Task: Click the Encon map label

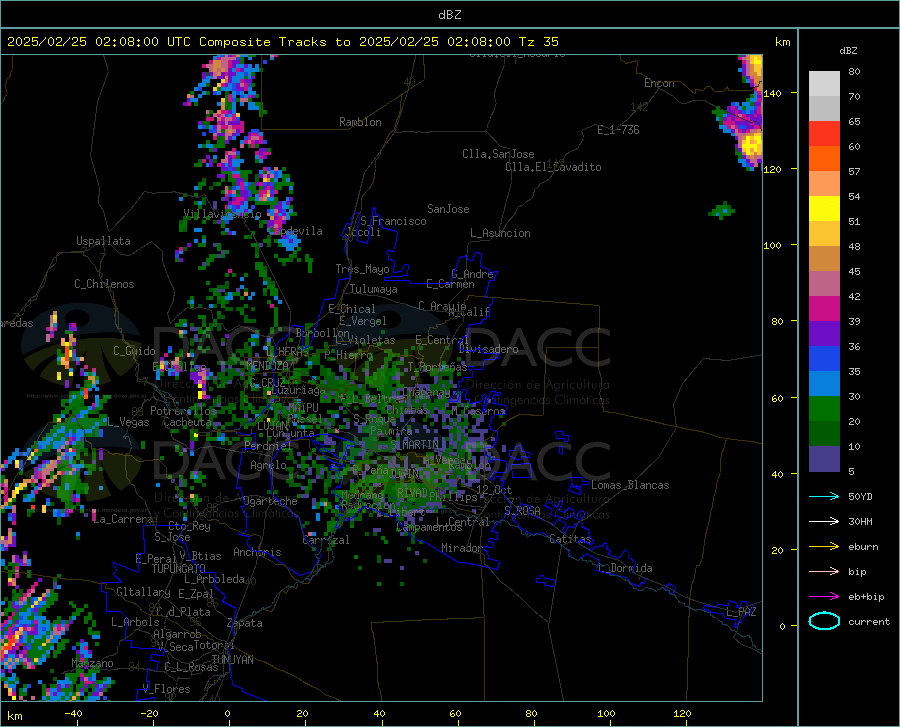Action: 659,83
